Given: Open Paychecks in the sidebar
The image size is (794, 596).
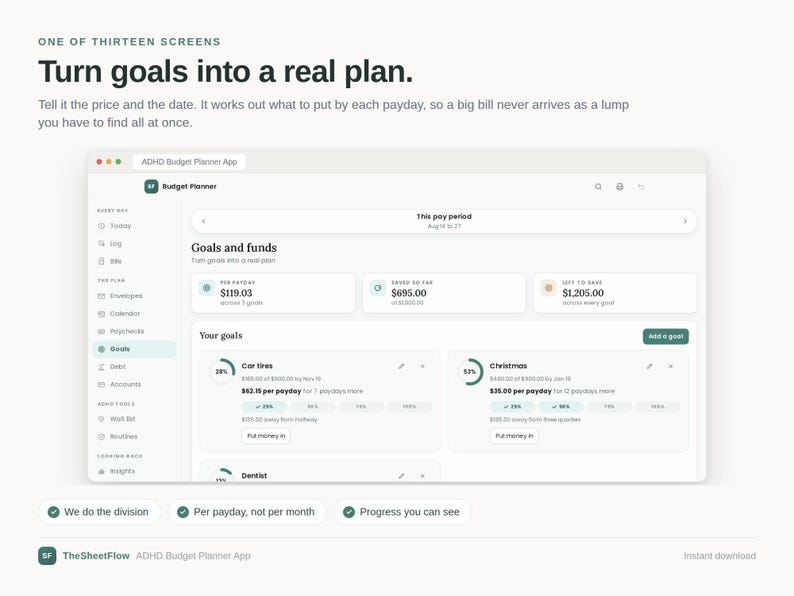Looking at the screenshot, I should 134,331.
